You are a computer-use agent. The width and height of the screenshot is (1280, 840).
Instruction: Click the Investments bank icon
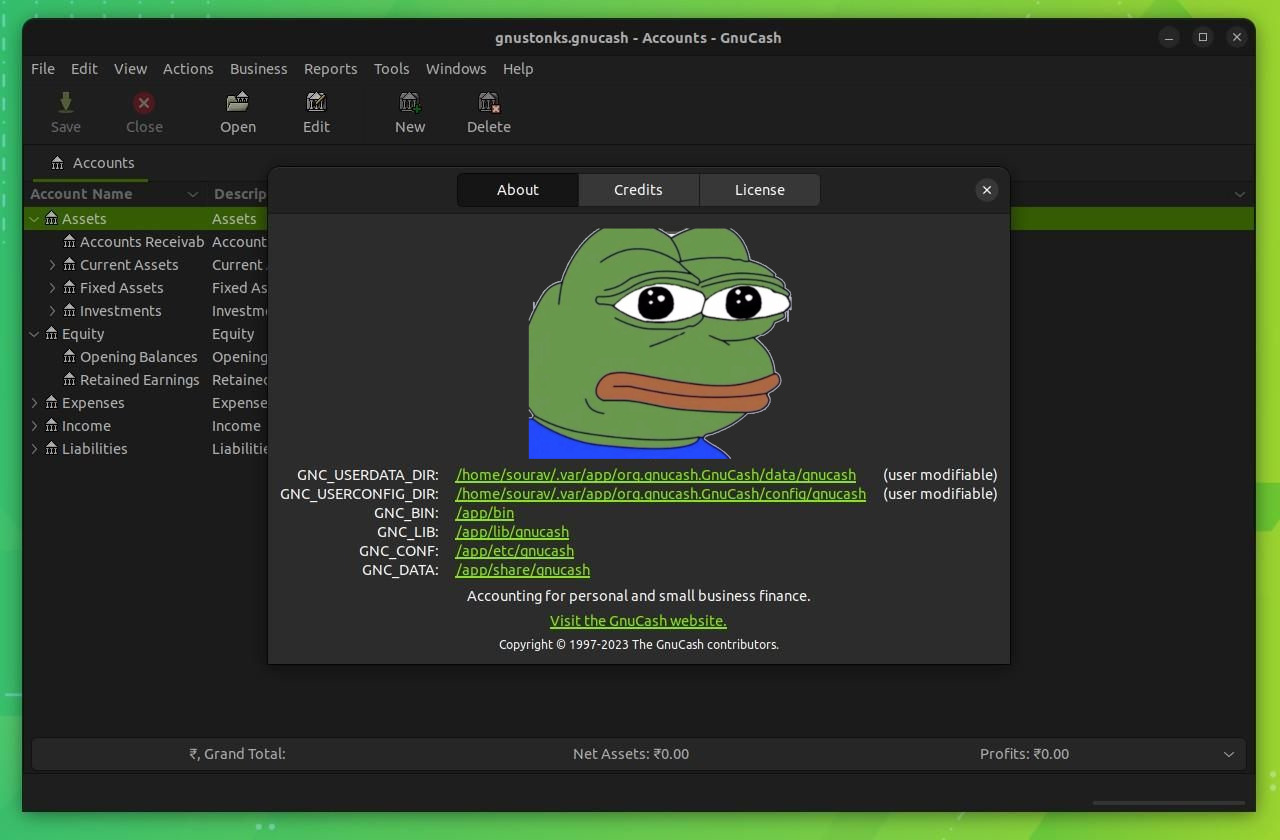(69, 311)
